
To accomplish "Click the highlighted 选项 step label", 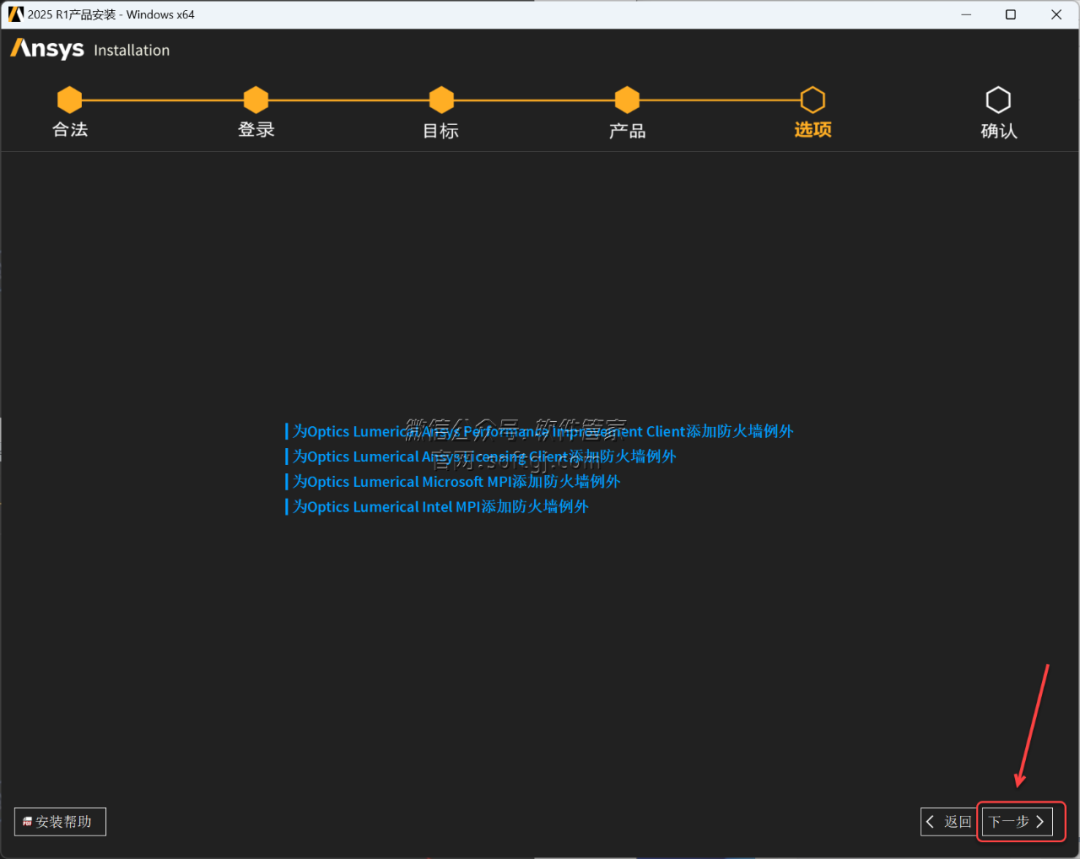I will (813, 130).
